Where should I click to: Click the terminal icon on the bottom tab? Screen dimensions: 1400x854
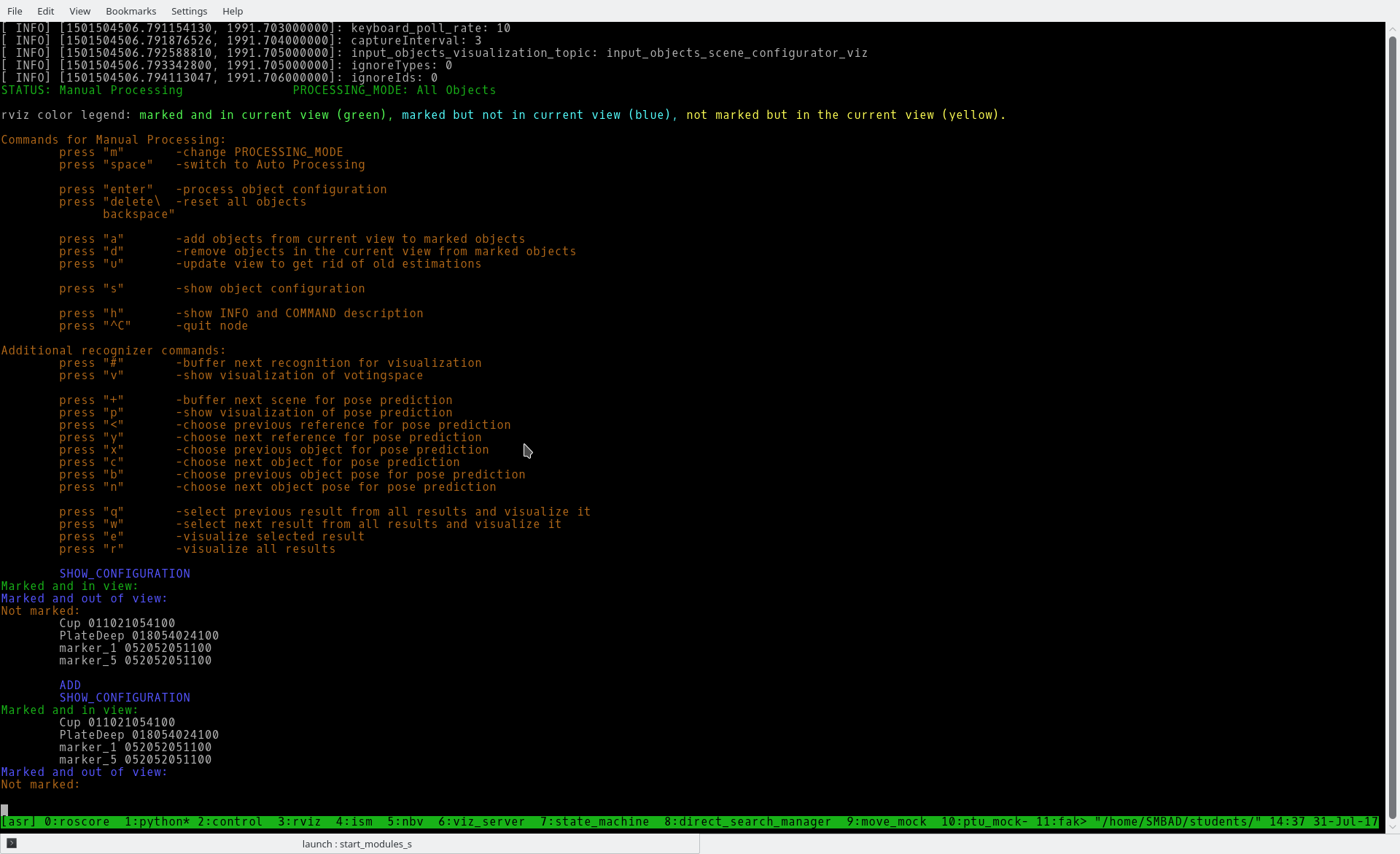12,843
